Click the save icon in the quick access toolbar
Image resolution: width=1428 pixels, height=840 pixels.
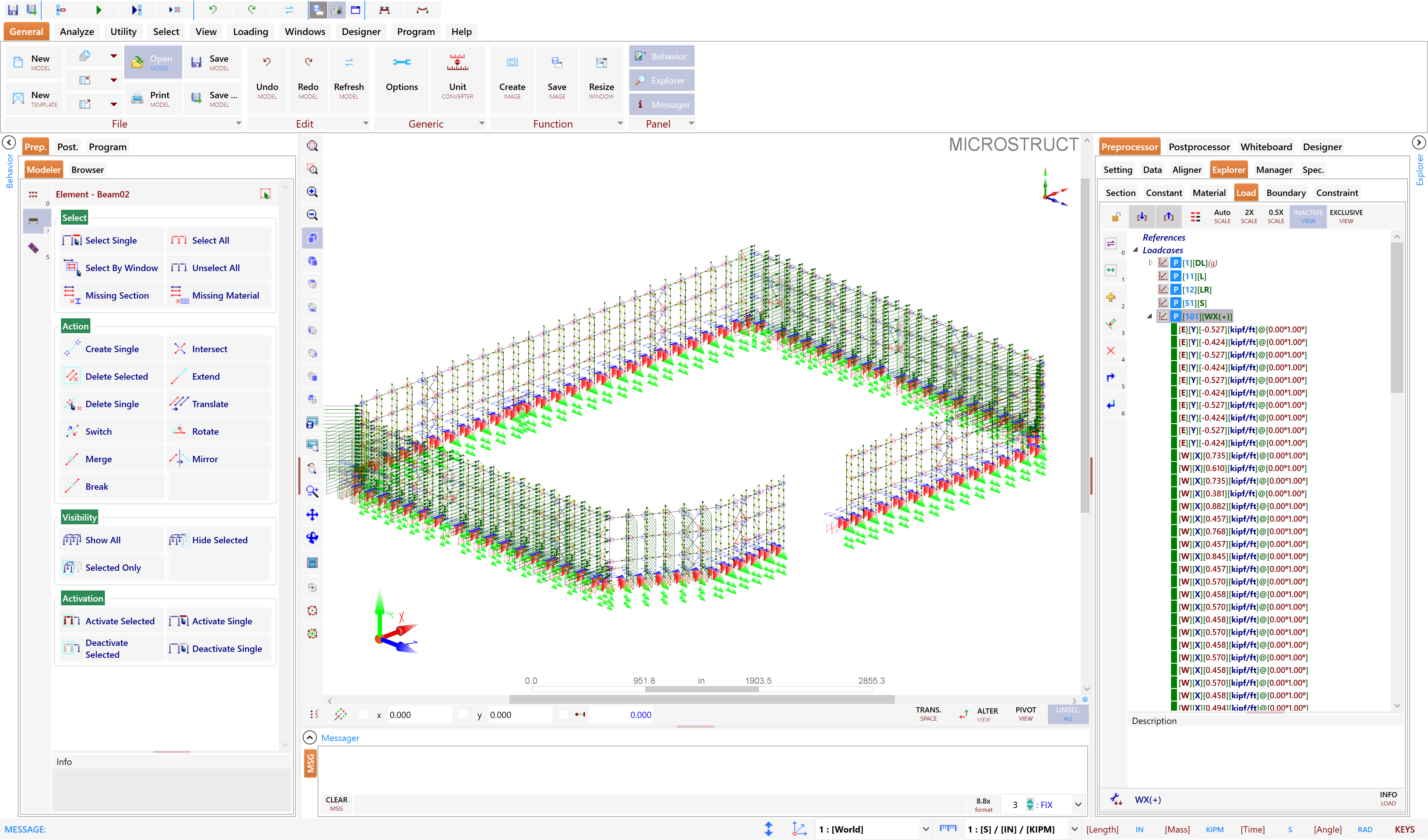13,10
